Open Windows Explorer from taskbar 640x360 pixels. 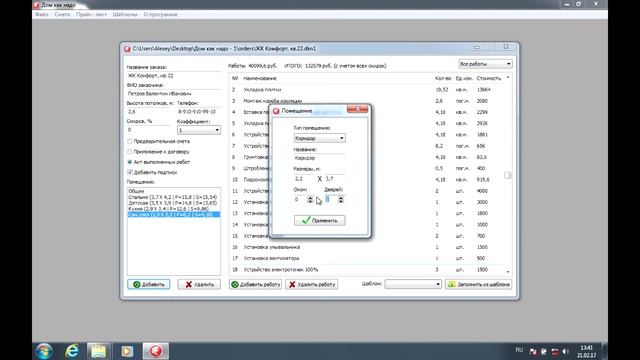coord(98,351)
